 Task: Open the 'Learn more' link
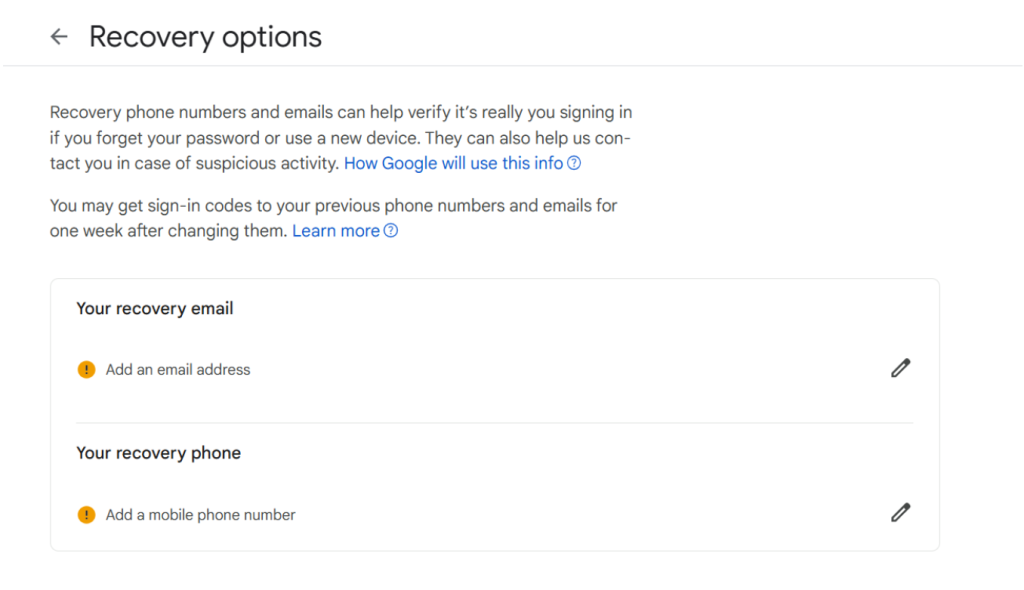click(x=335, y=231)
